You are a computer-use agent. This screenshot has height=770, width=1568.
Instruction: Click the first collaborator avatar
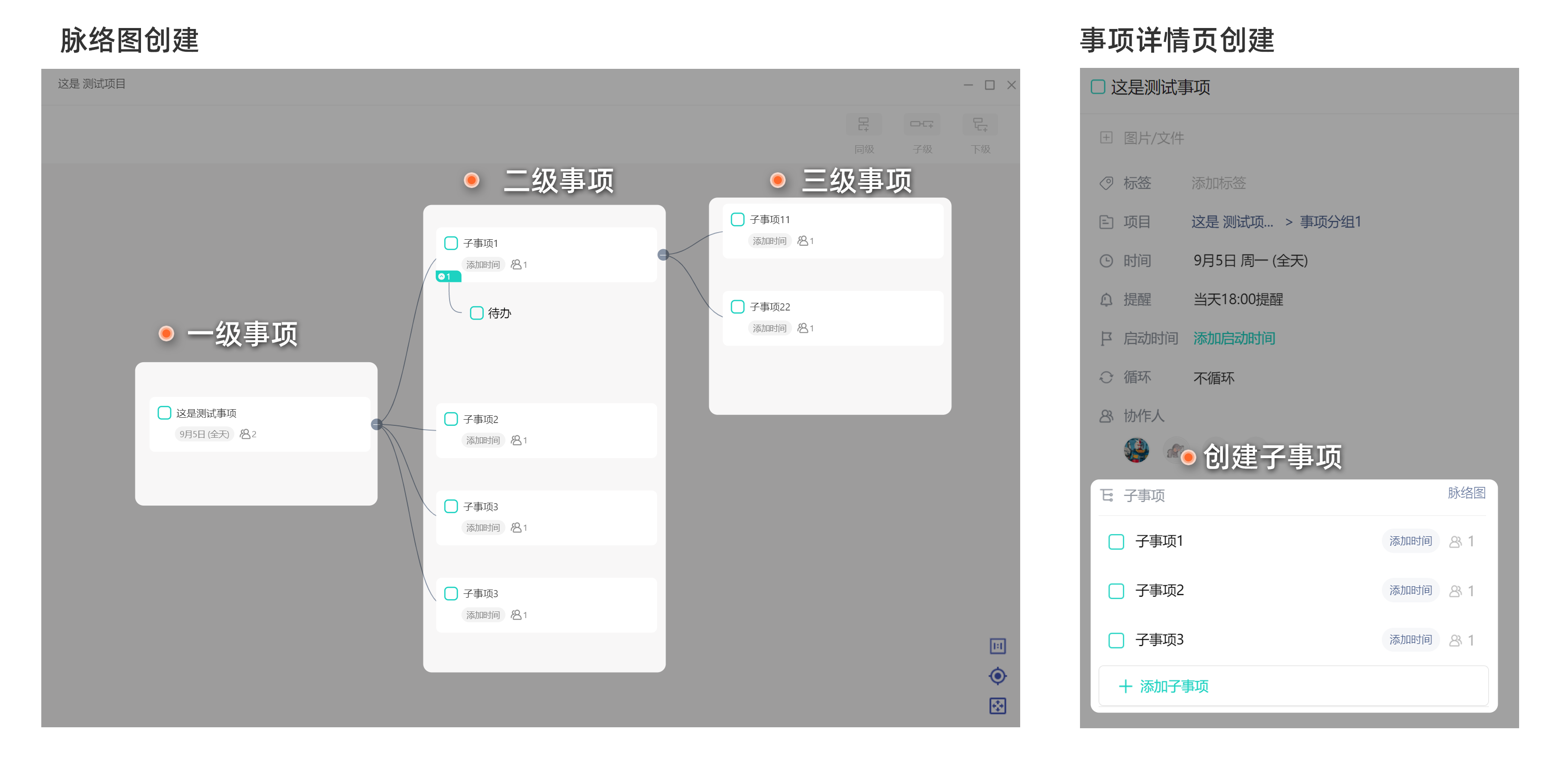click(1136, 451)
